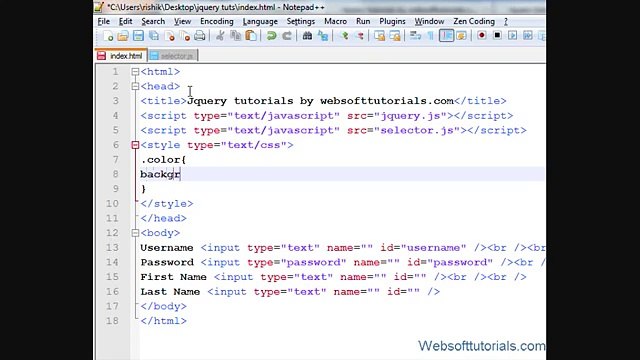Screen dimensions: 640x360
Task: Copy selection with Copy icon
Action: [236, 36]
